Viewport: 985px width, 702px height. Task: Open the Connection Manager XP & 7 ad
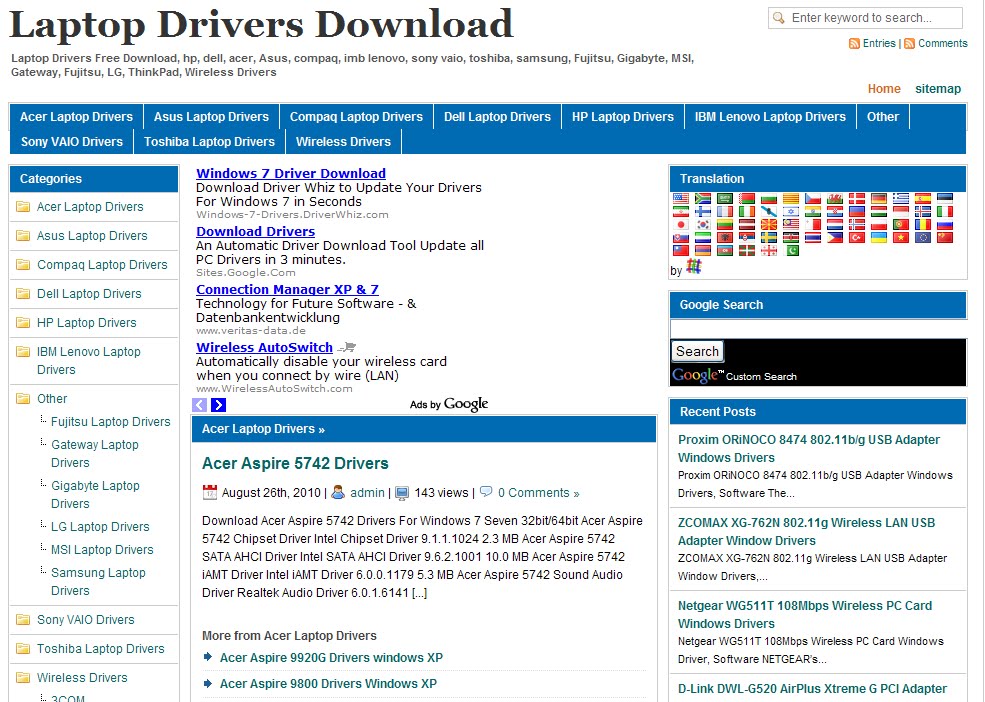tap(287, 290)
